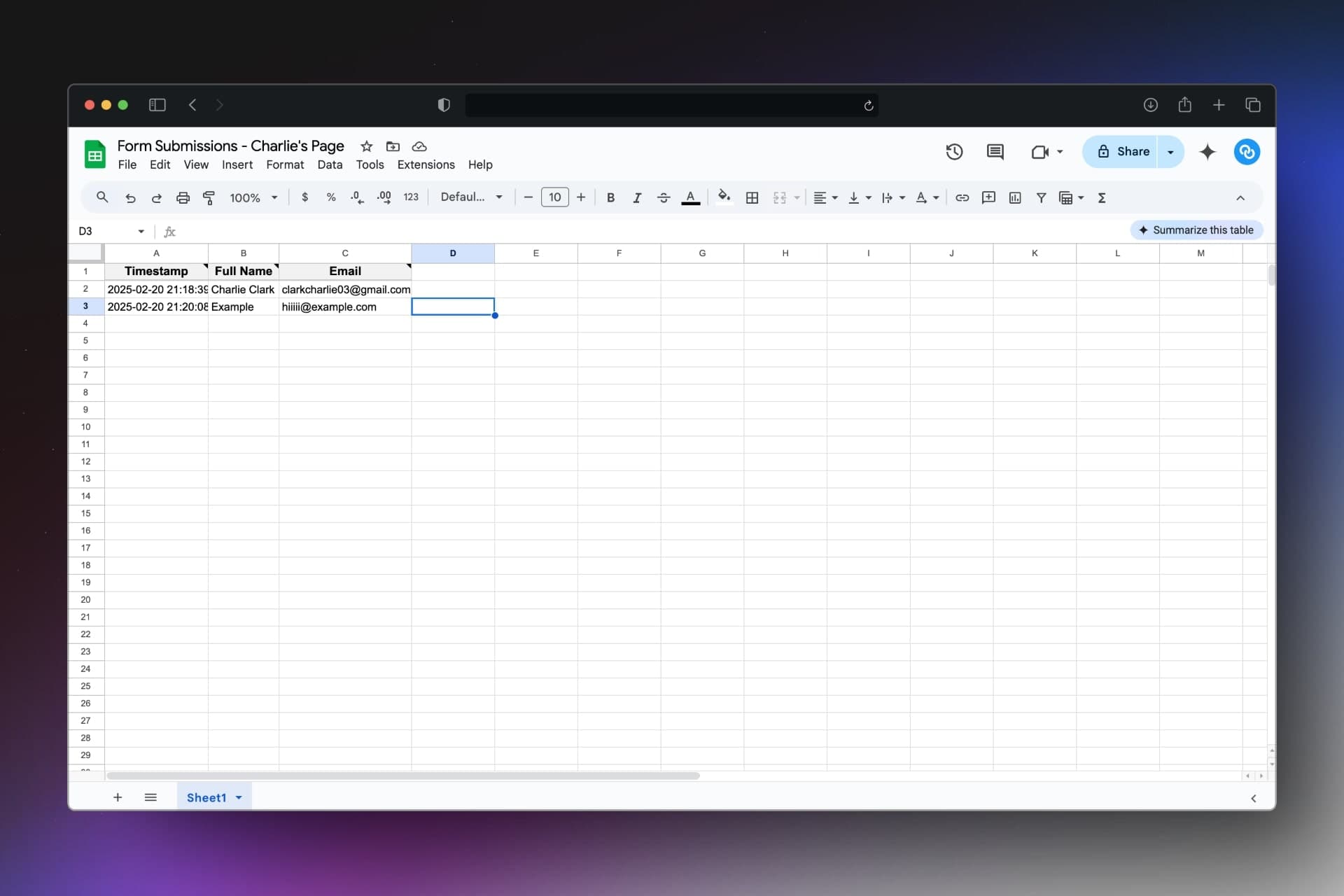Screen dimensions: 1344x896
Task: Open the account profile avatar
Action: point(1247,152)
